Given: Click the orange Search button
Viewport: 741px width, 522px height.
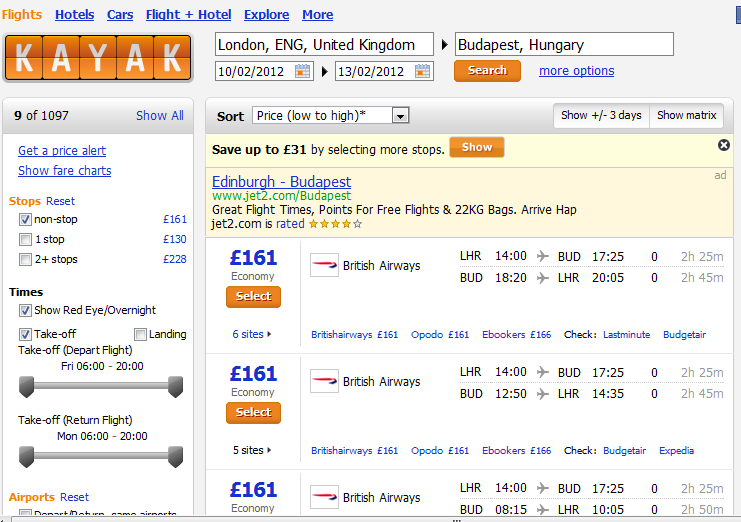Looking at the screenshot, I should click(x=487, y=71).
